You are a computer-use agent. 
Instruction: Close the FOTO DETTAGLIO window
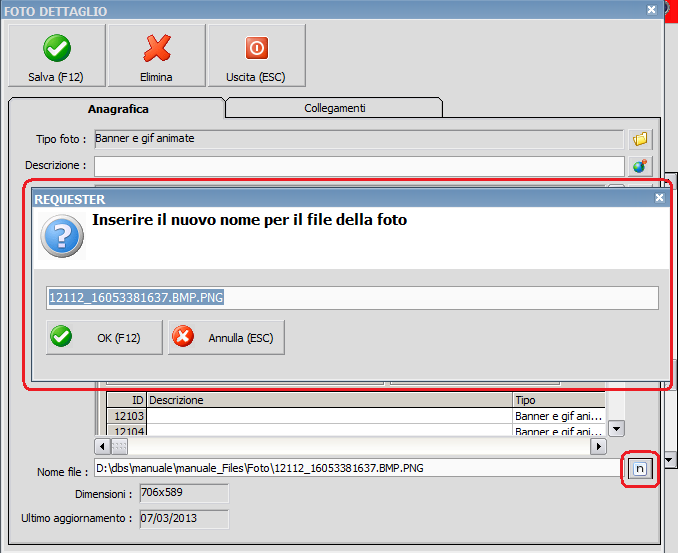(652, 10)
